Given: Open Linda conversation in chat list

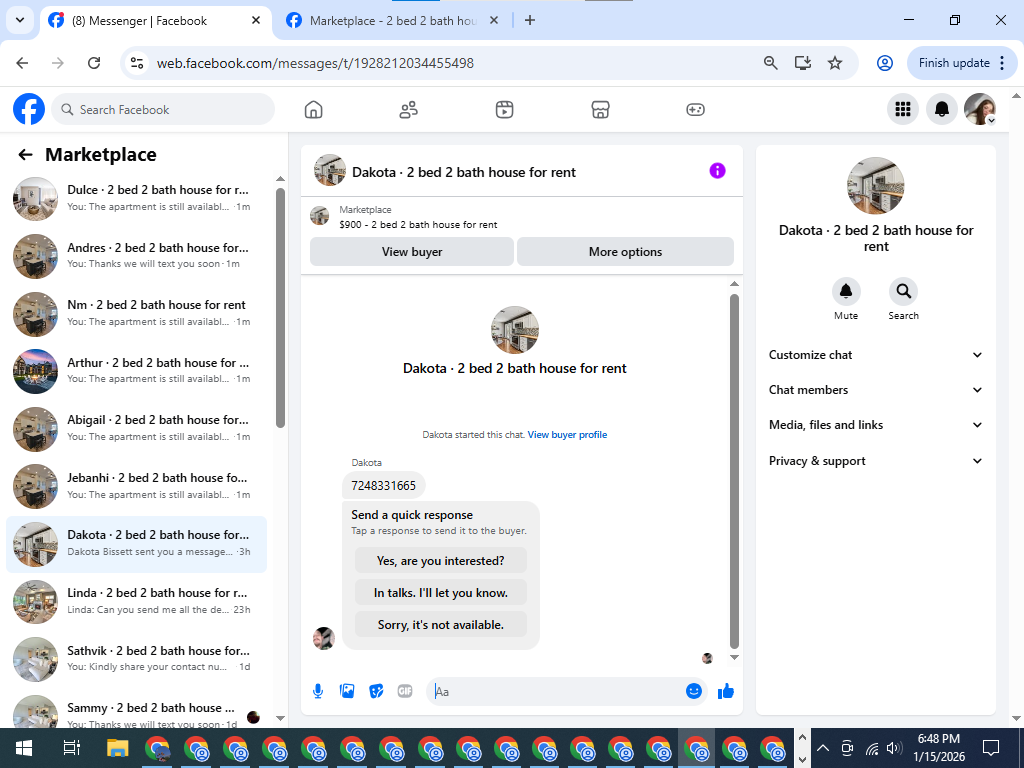Looking at the screenshot, I should pyautogui.click(x=136, y=601).
